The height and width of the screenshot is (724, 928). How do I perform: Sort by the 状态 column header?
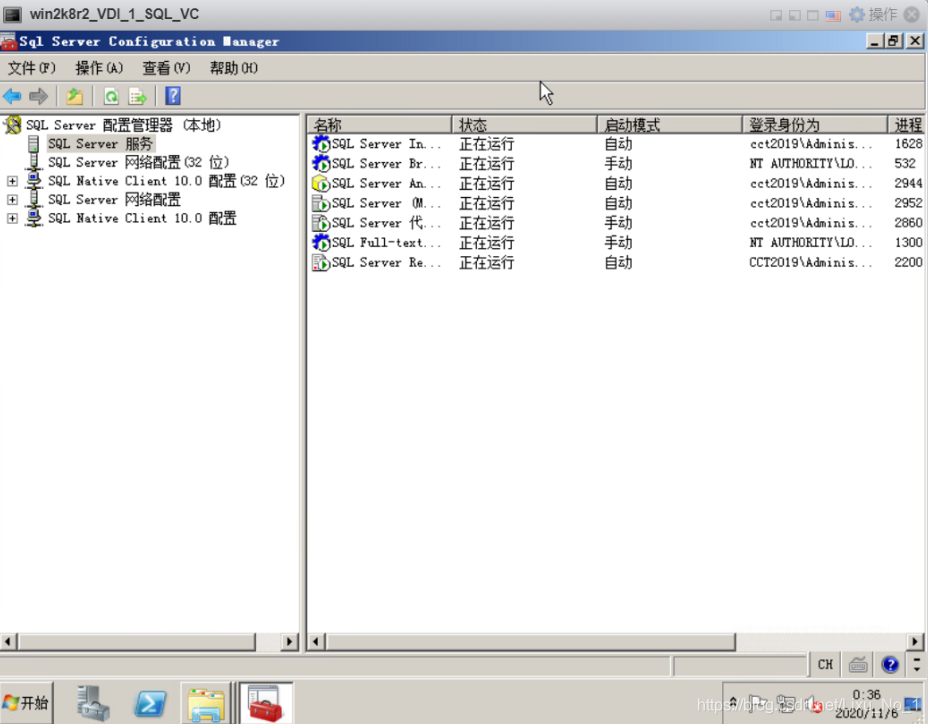pyautogui.click(x=524, y=125)
